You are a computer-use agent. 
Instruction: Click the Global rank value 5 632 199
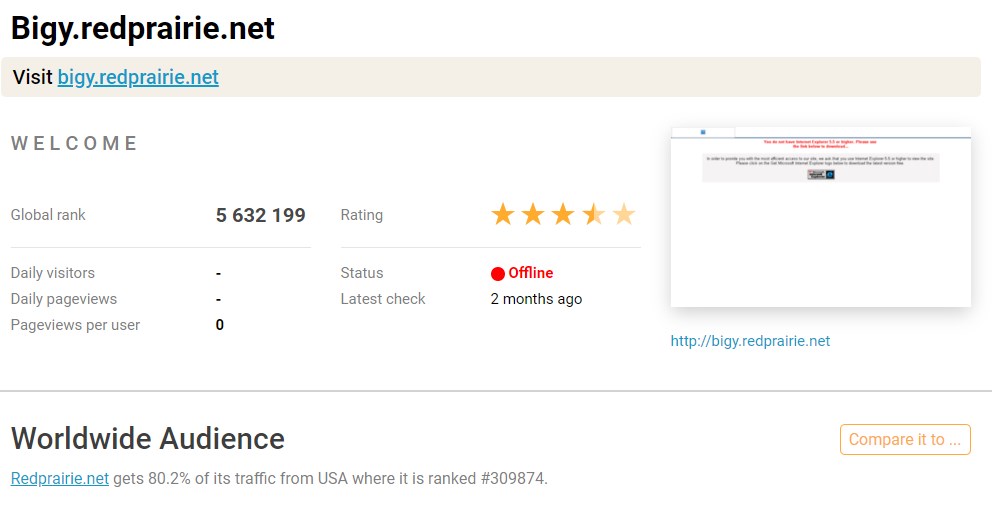[x=261, y=215]
